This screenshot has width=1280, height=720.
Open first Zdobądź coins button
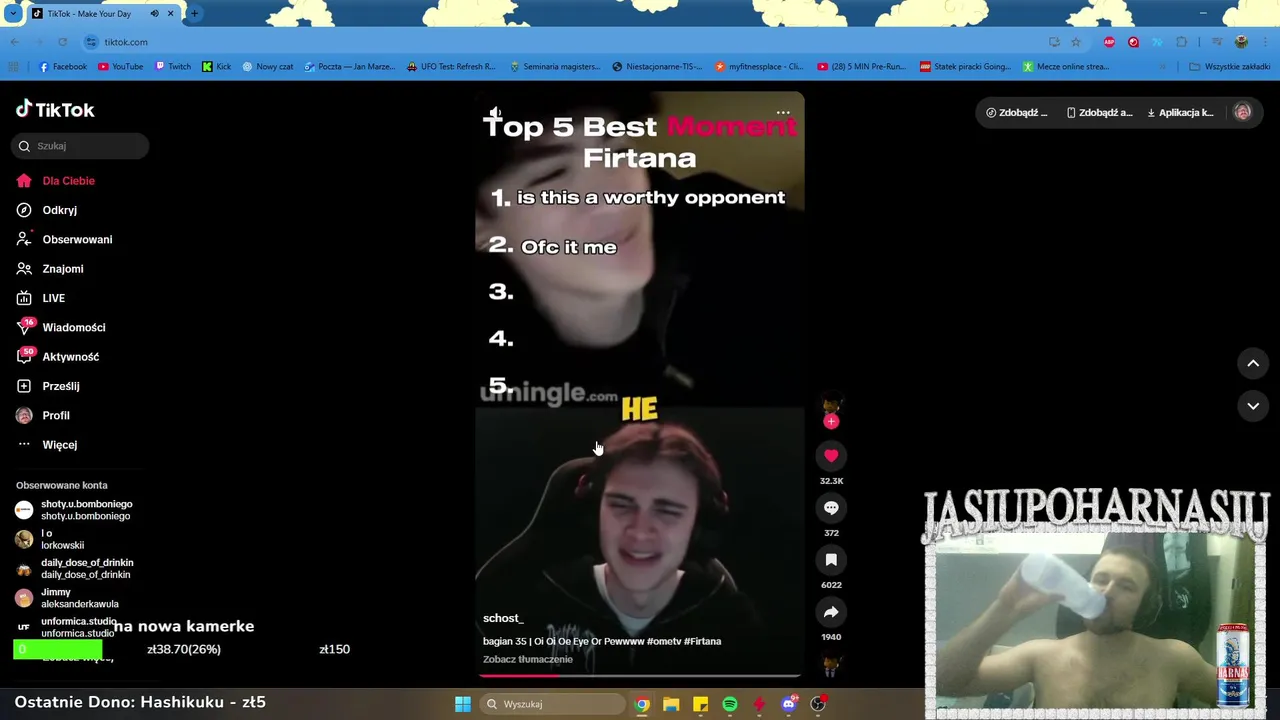pyautogui.click(x=1017, y=113)
